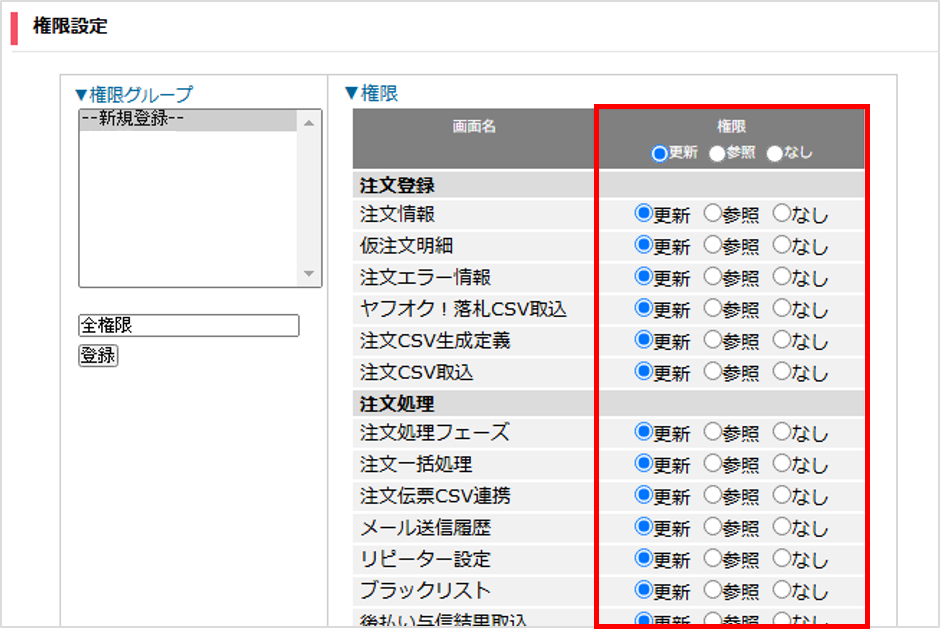
Task: Set リピーター設定 to 参照
Action: click(x=712, y=559)
